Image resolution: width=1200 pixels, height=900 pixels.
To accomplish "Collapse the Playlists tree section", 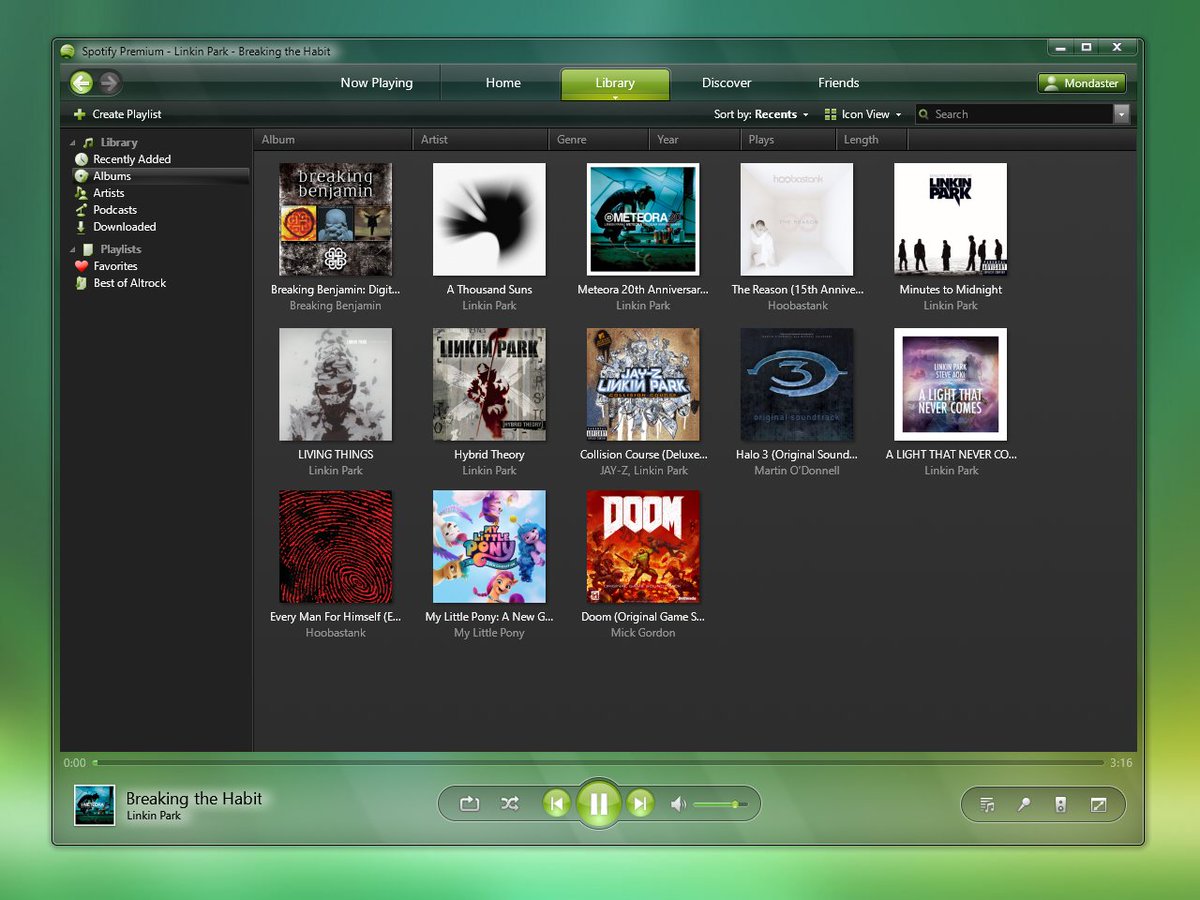I will [73, 249].
